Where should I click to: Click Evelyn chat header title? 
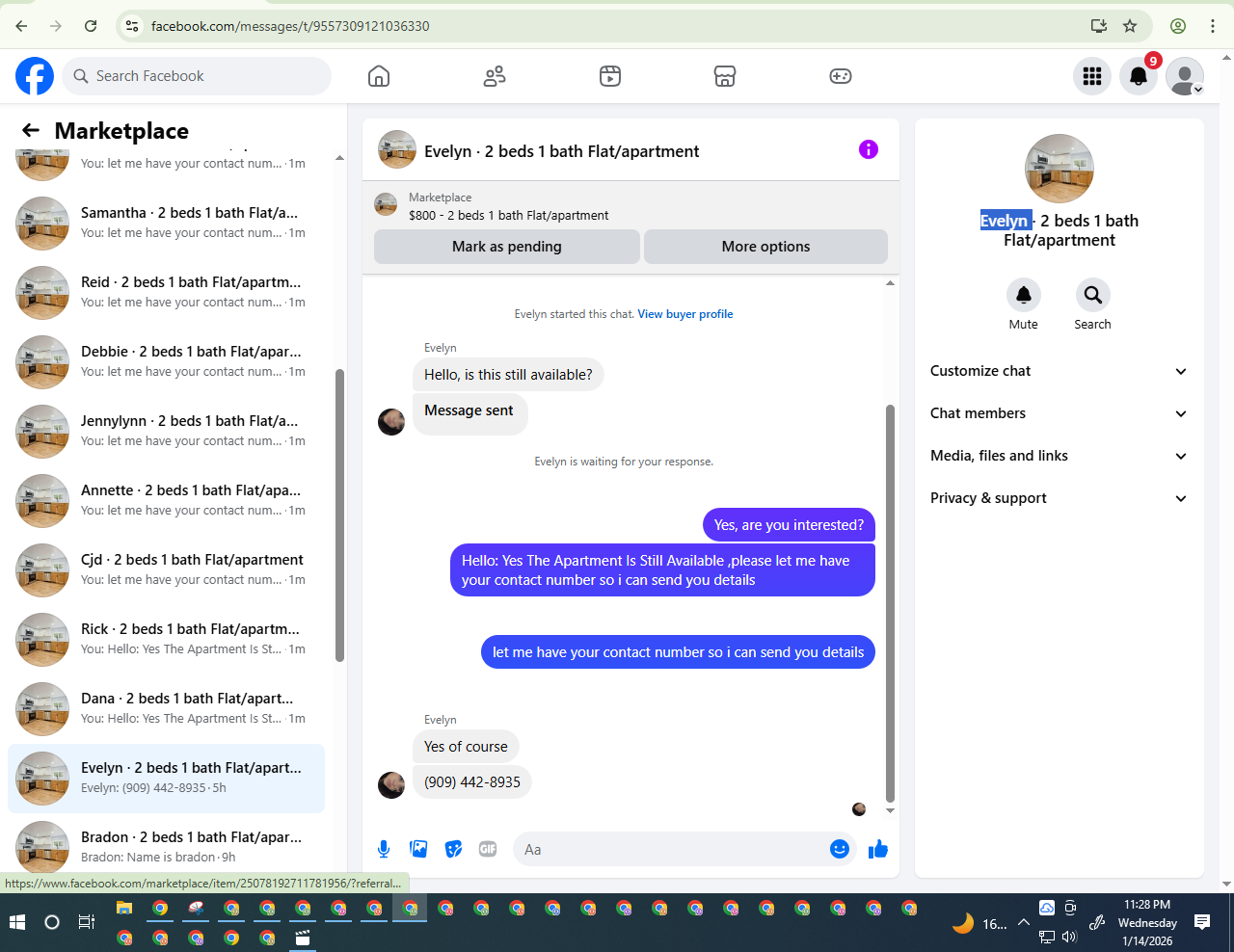tap(561, 151)
